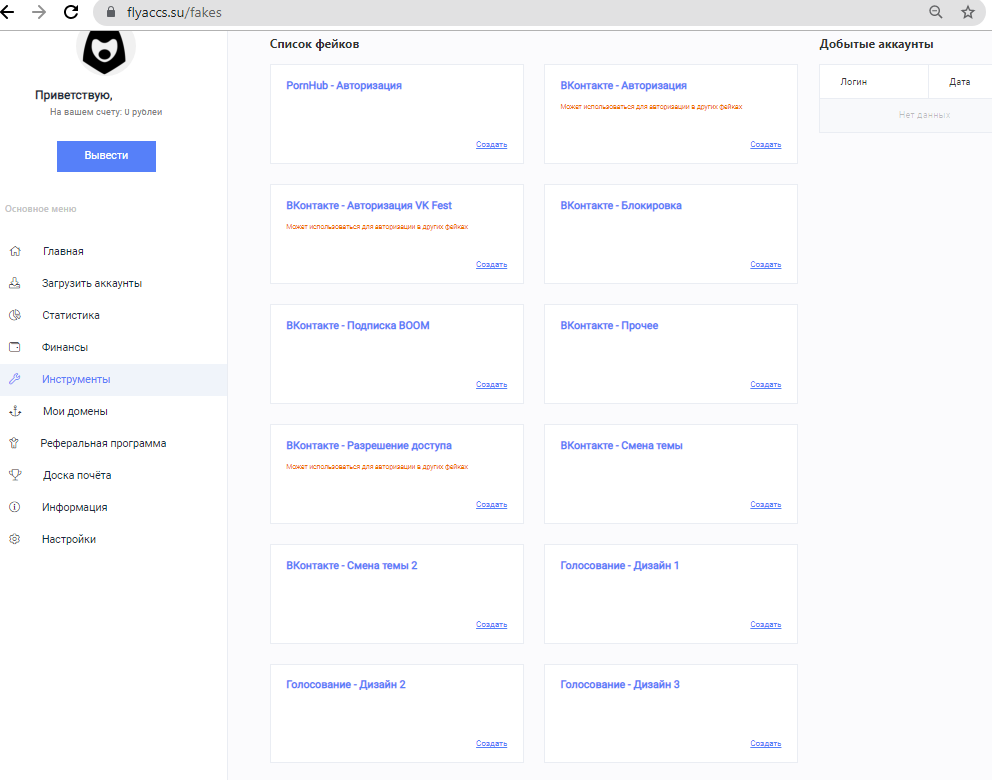The width and height of the screenshot is (992, 780).
Task: Click the padlock icon in the address bar
Action: point(111,12)
